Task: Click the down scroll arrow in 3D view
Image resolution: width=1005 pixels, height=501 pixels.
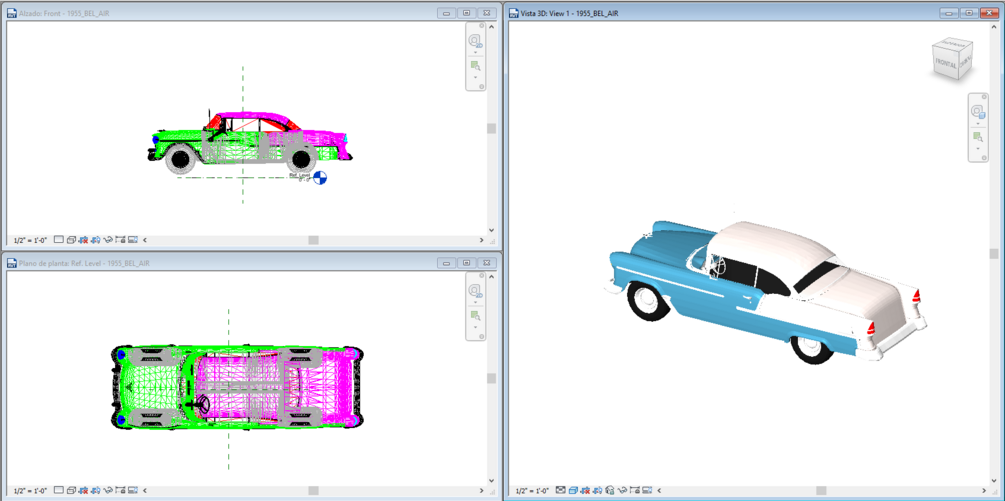Action: 993,479
